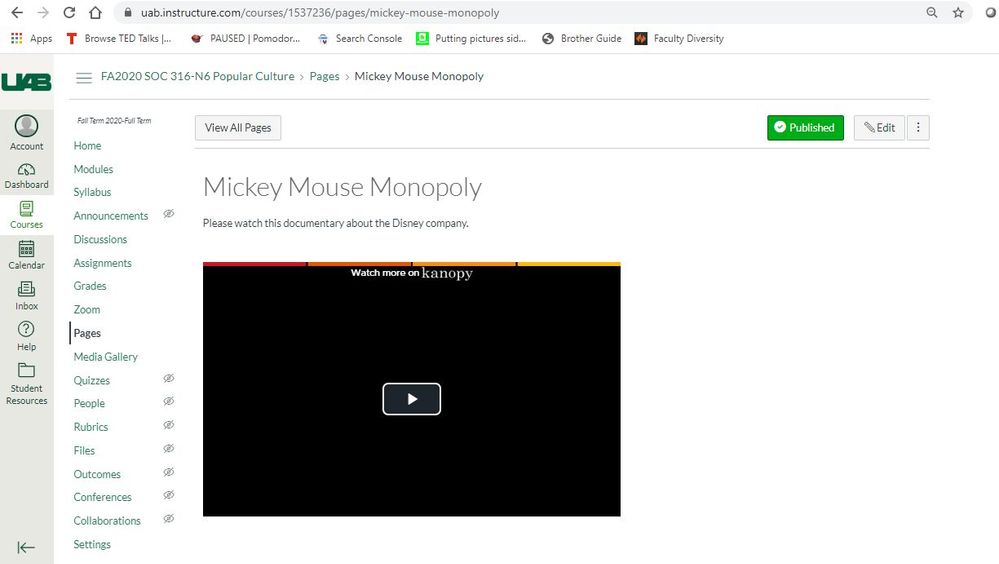Play the Kanopy documentary video

click(x=411, y=399)
